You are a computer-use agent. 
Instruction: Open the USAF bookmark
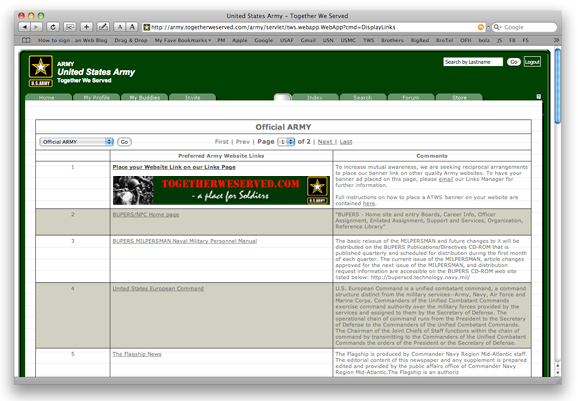click(x=286, y=40)
